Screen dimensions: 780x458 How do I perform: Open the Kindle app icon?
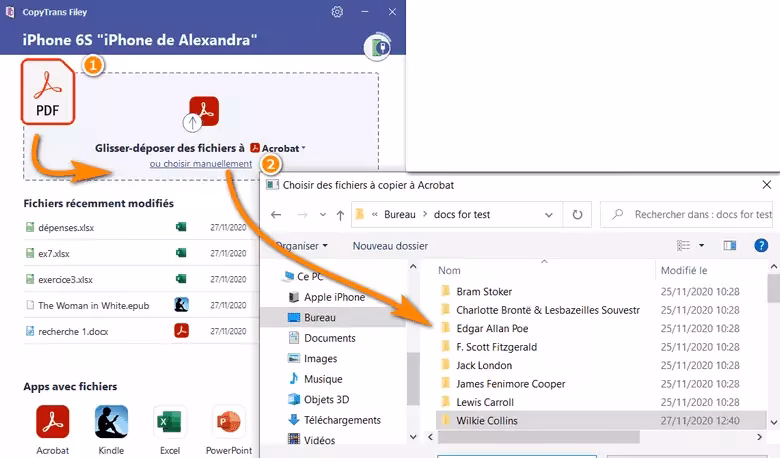pyautogui.click(x=110, y=422)
